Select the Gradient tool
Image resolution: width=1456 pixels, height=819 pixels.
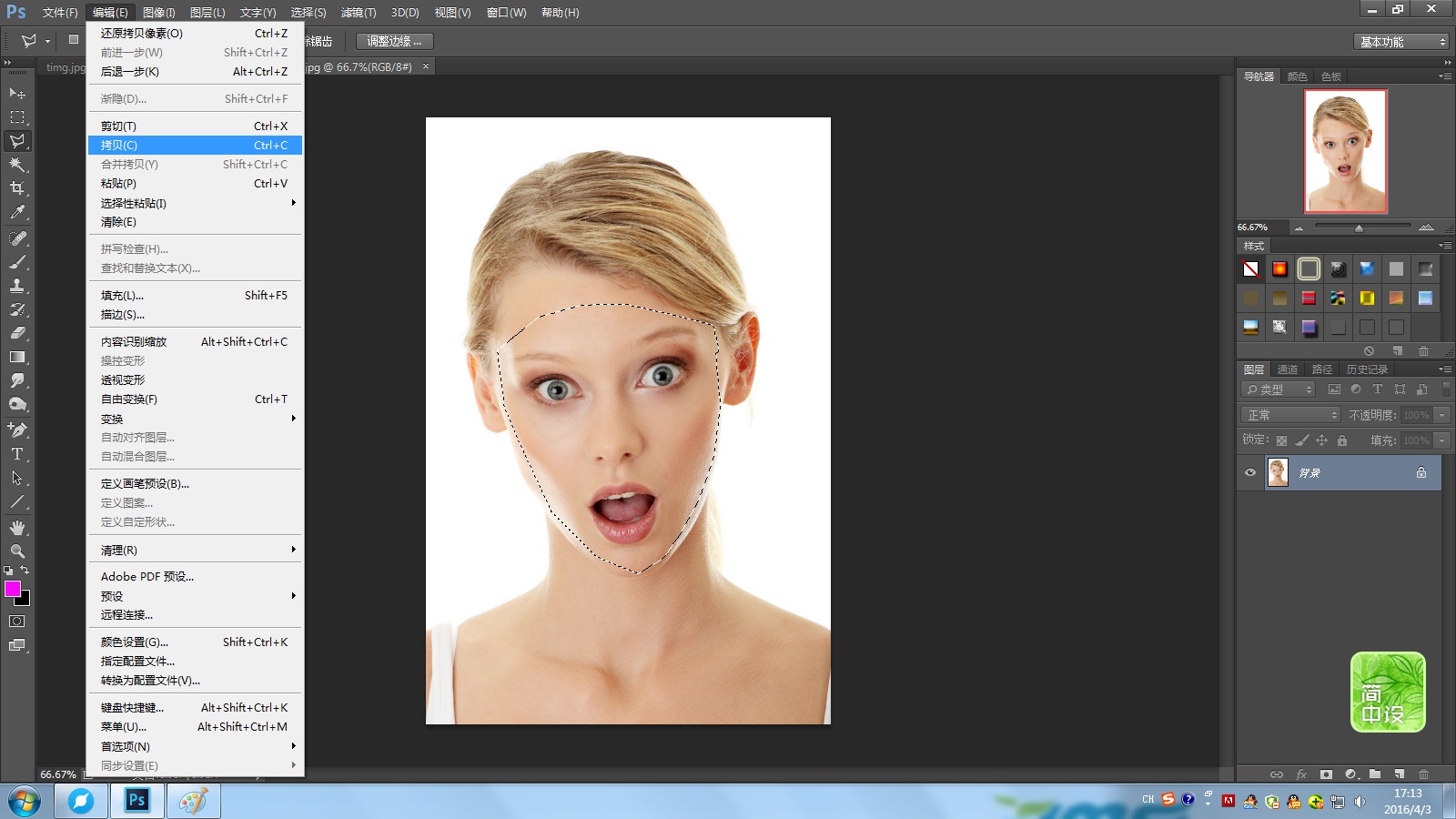point(17,357)
